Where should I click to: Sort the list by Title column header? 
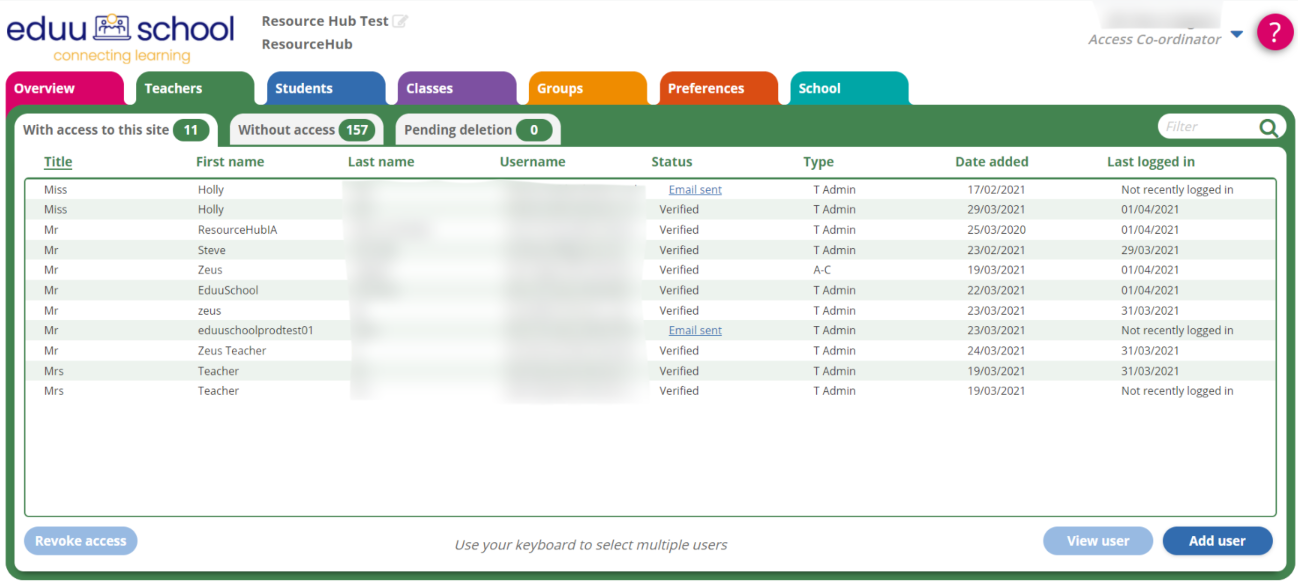(58, 162)
